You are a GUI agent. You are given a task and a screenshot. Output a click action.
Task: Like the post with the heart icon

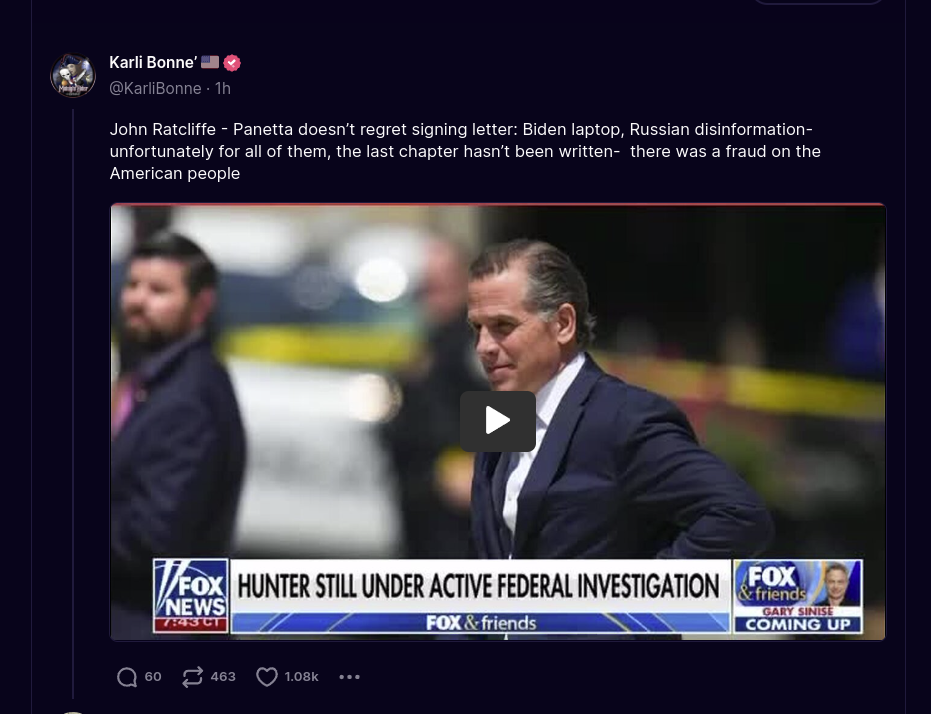267,677
